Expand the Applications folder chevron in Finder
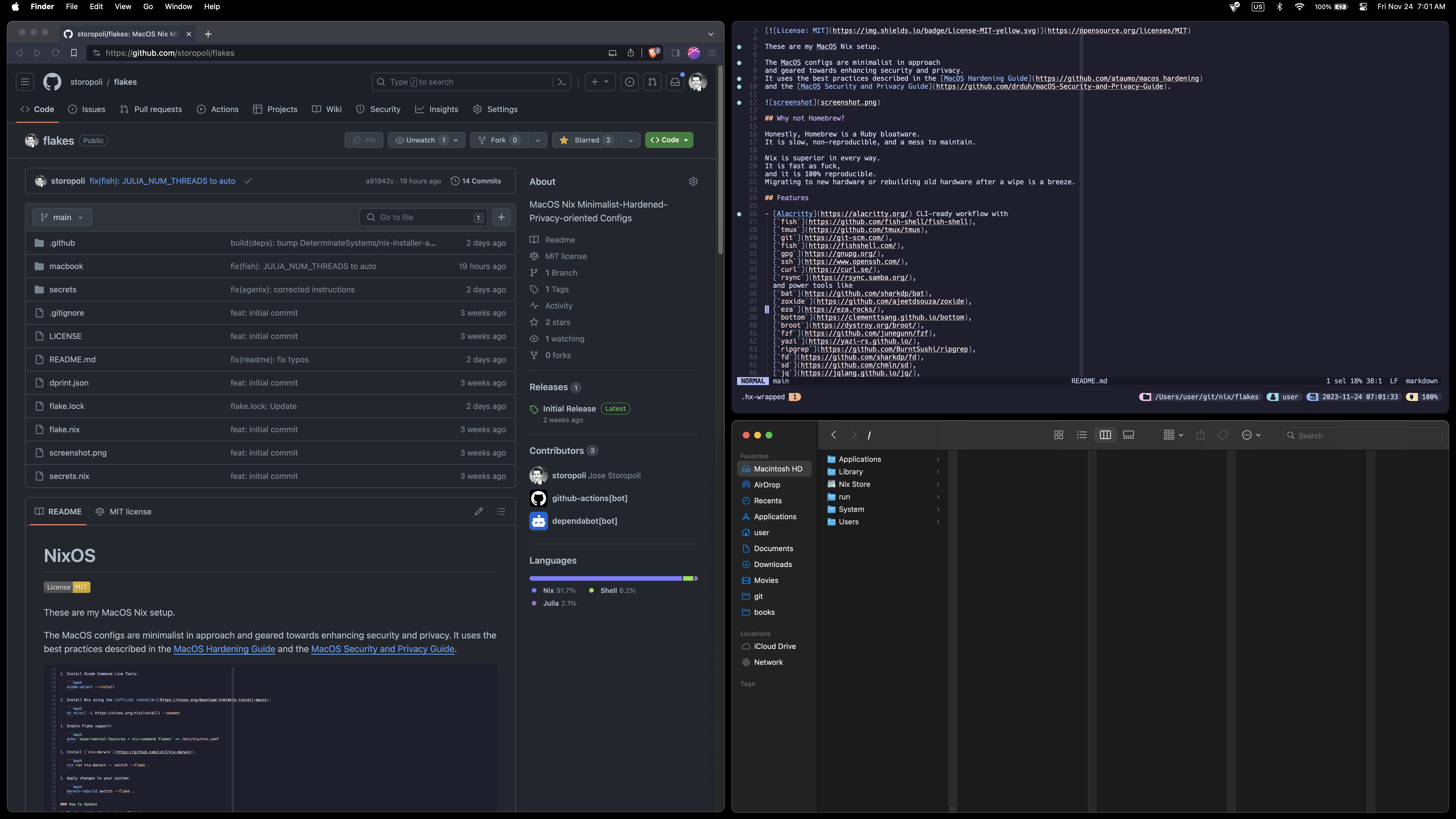This screenshot has height=819, width=1456. pos(938,459)
